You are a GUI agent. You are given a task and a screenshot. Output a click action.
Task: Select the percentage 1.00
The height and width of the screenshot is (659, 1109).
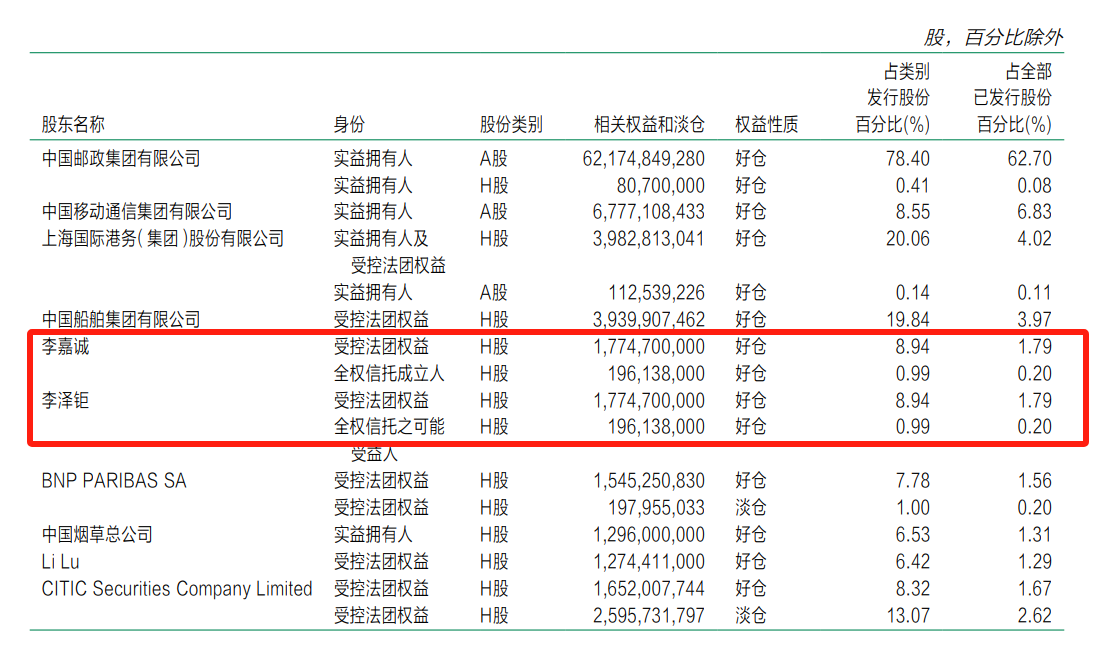point(912,508)
